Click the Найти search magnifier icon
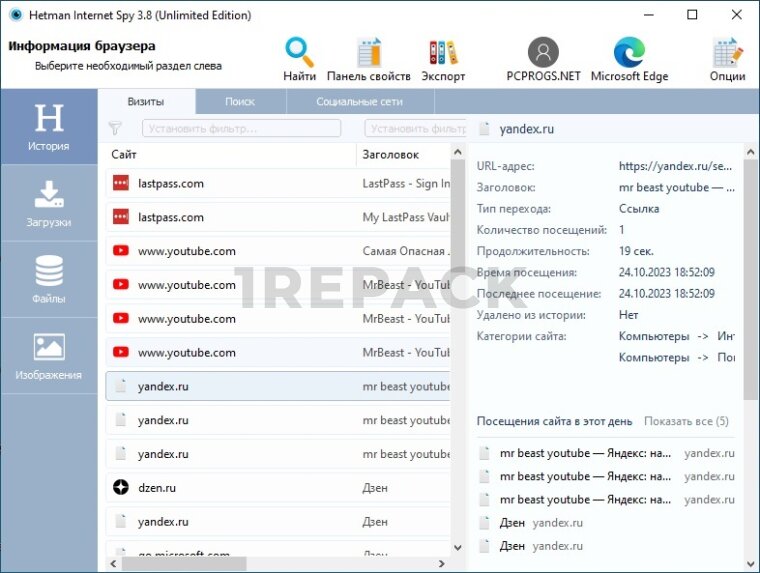 point(299,52)
